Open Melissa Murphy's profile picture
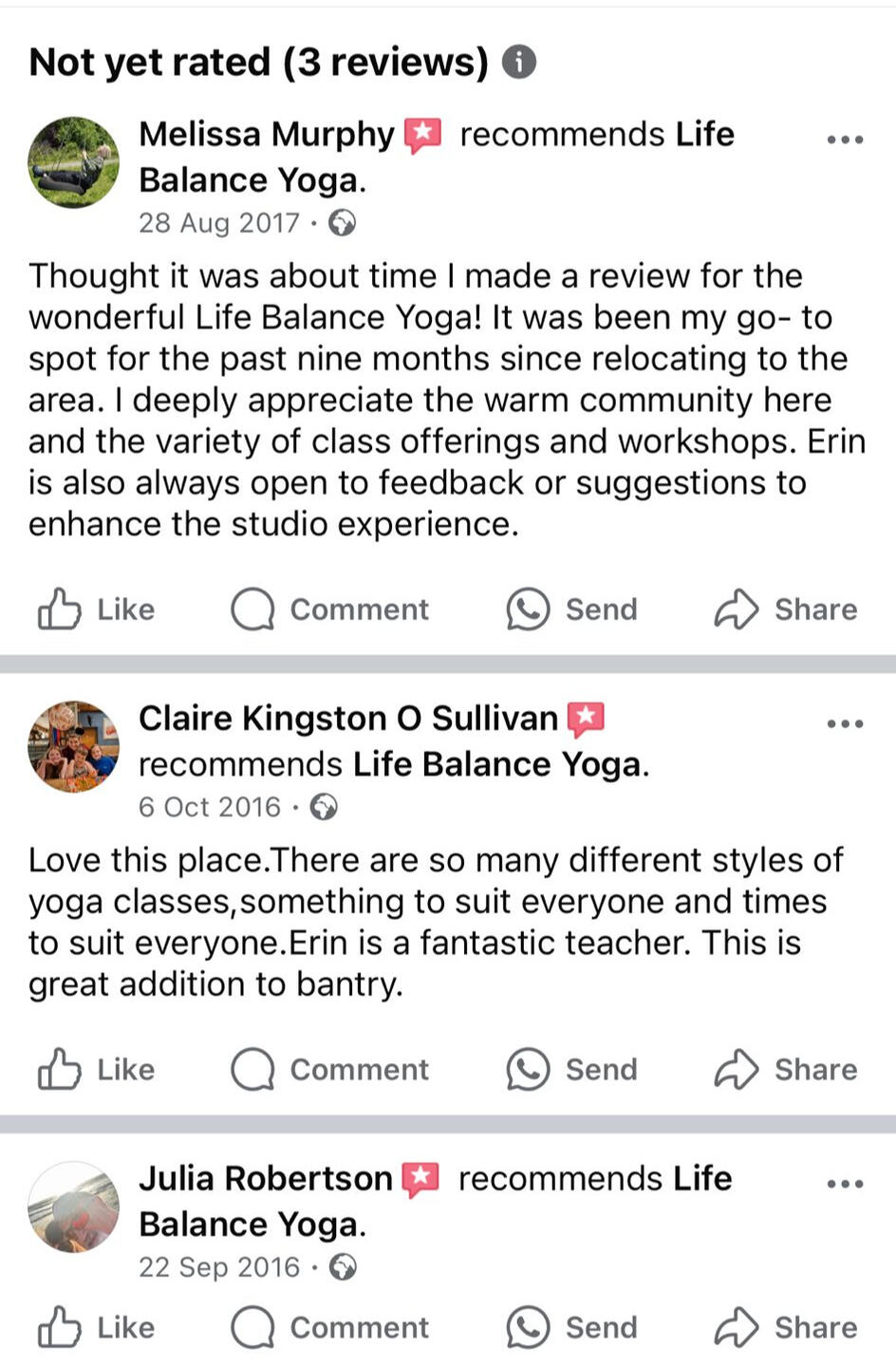The height and width of the screenshot is (1366, 896). point(74,162)
